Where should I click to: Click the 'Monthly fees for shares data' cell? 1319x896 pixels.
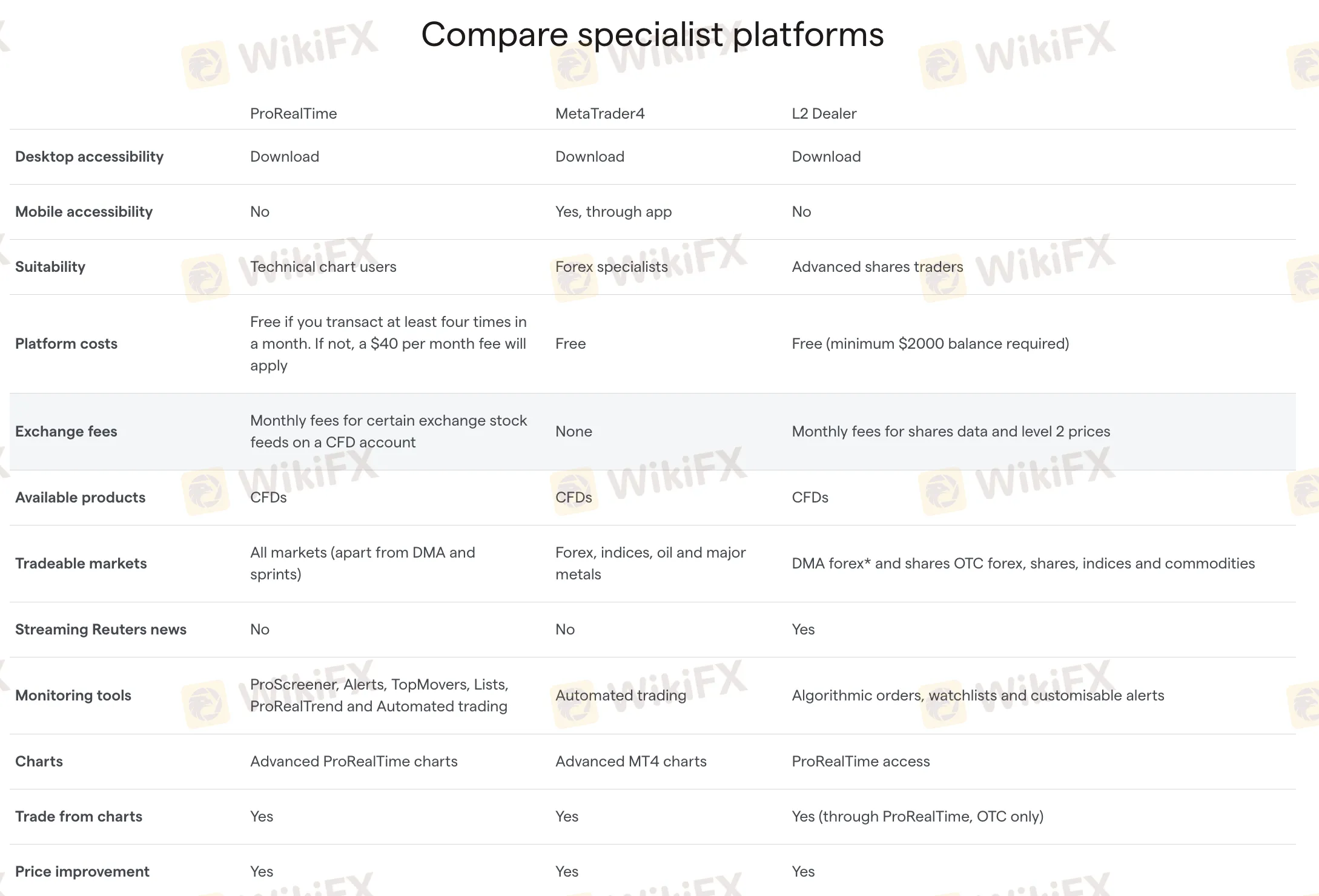point(951,432)
